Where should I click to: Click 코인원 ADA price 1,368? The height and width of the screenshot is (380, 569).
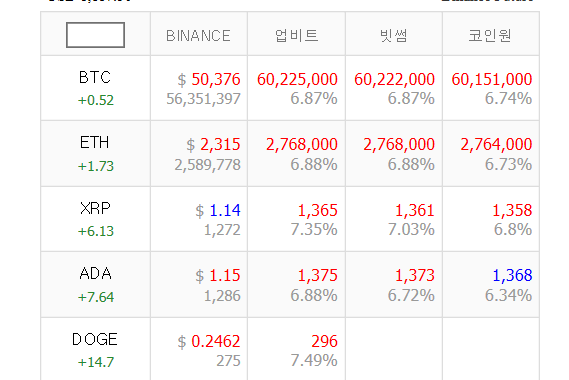click(512, 276)
